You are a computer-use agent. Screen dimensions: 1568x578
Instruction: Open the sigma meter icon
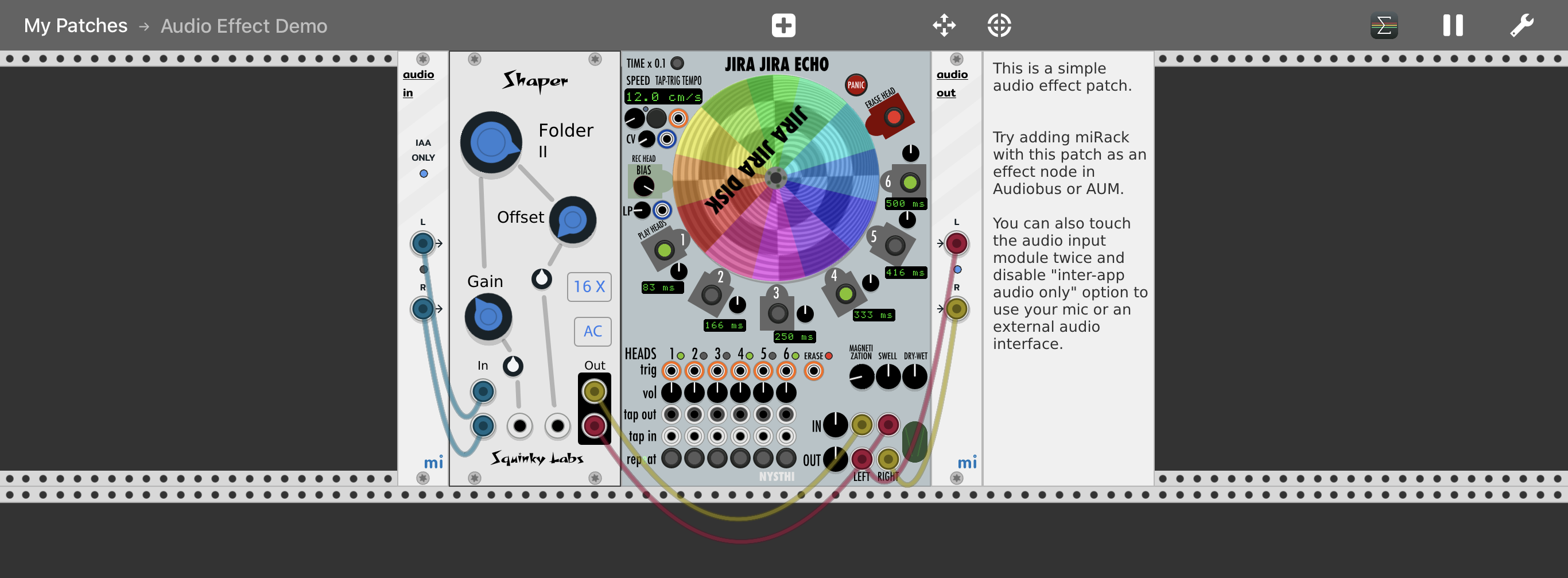(x=1384, y=26)
